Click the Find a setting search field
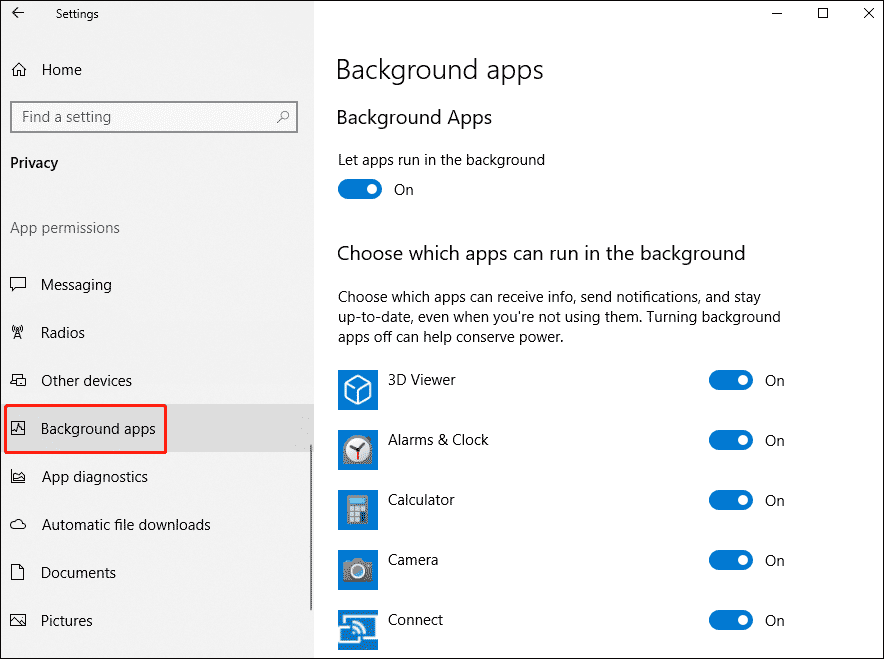 pyautogui.click(x=154, y=117)
